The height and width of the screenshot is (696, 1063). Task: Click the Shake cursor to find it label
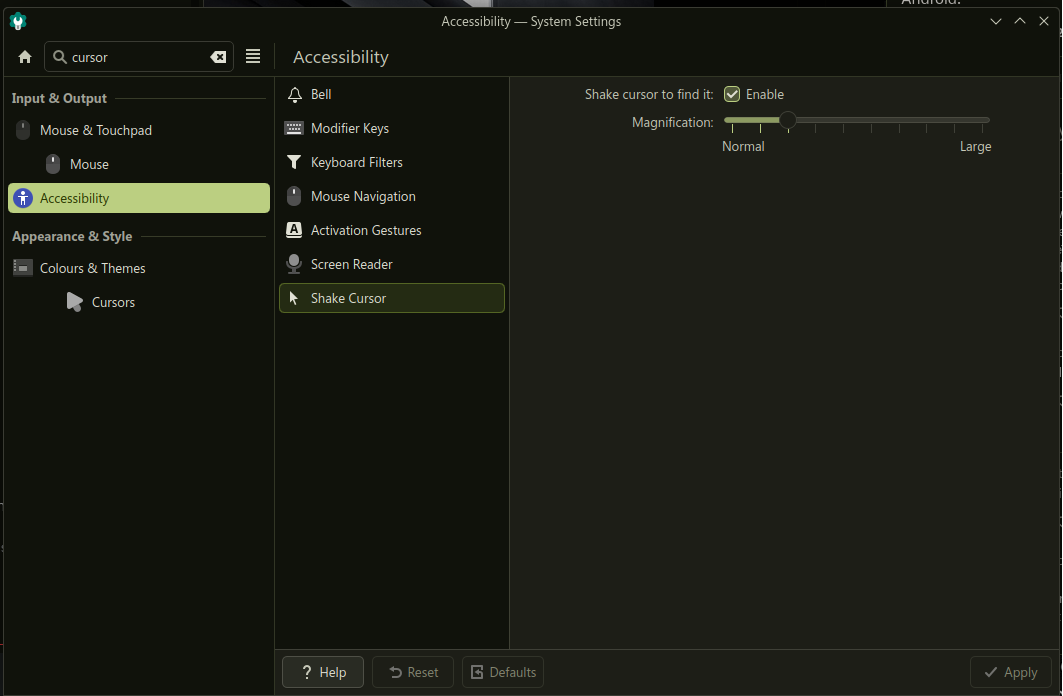649,94
